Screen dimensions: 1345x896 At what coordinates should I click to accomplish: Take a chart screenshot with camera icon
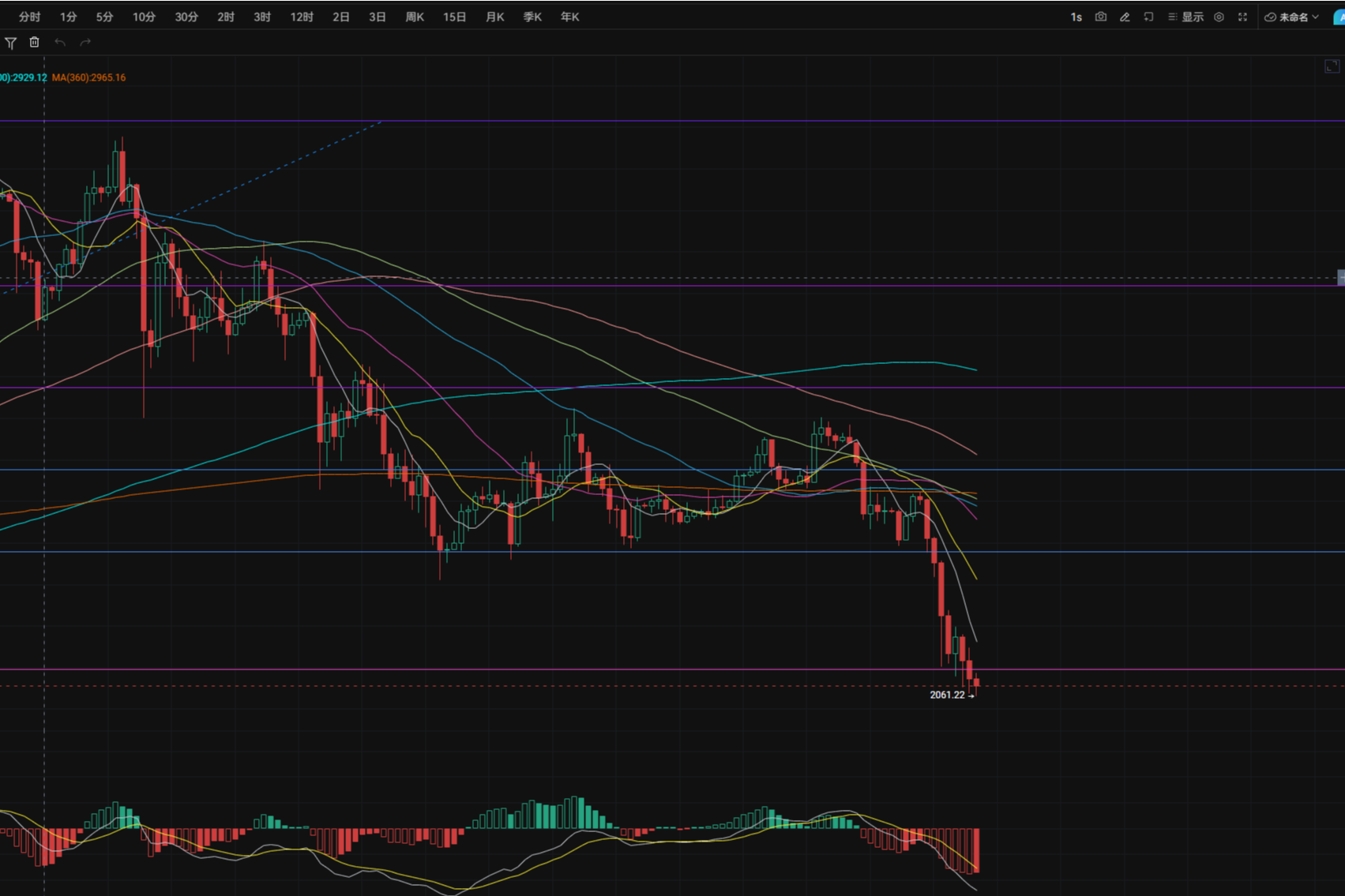(x=1100, y=17)
